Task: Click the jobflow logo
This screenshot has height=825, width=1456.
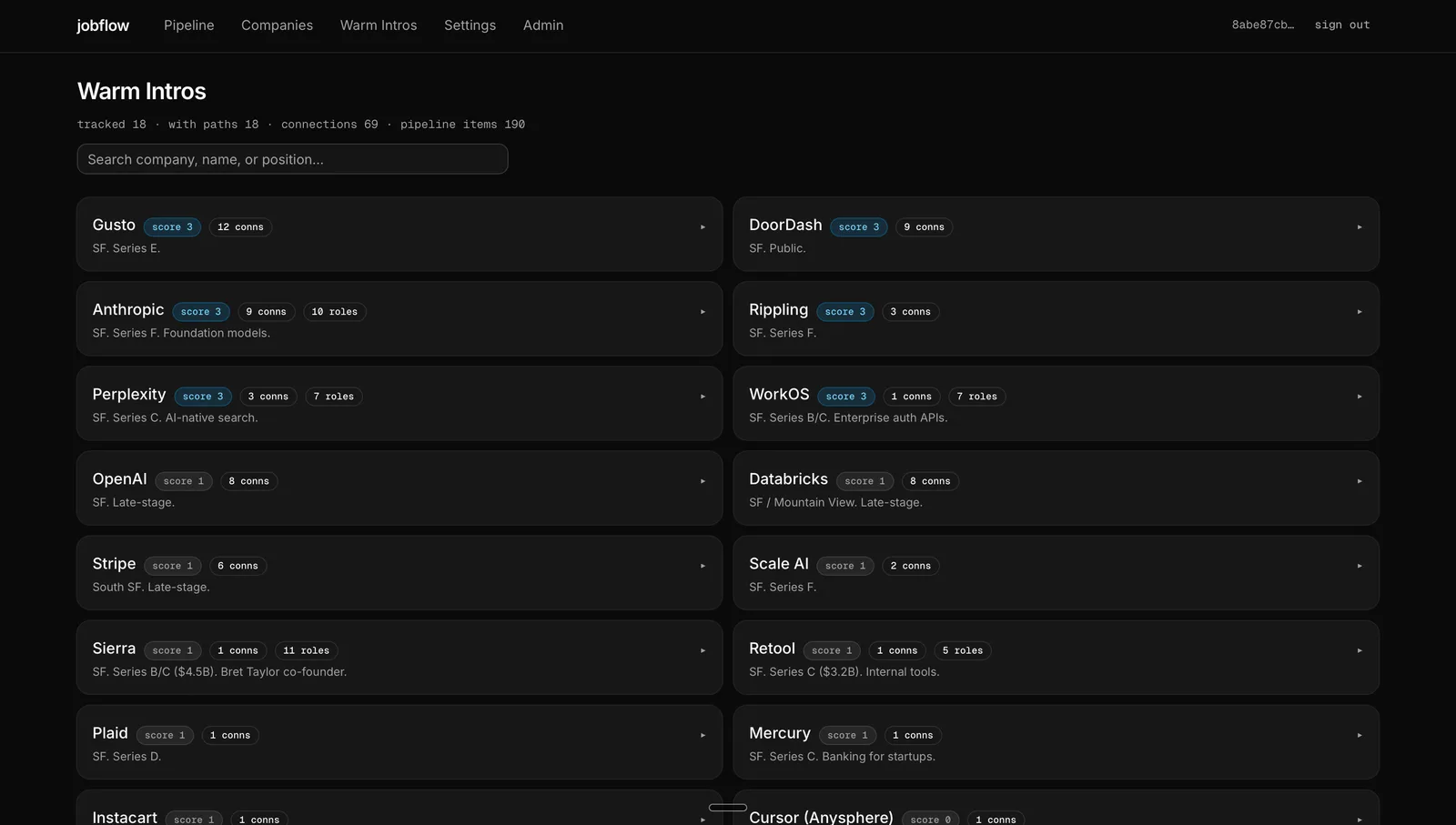Action: click(x=103, y=25)
